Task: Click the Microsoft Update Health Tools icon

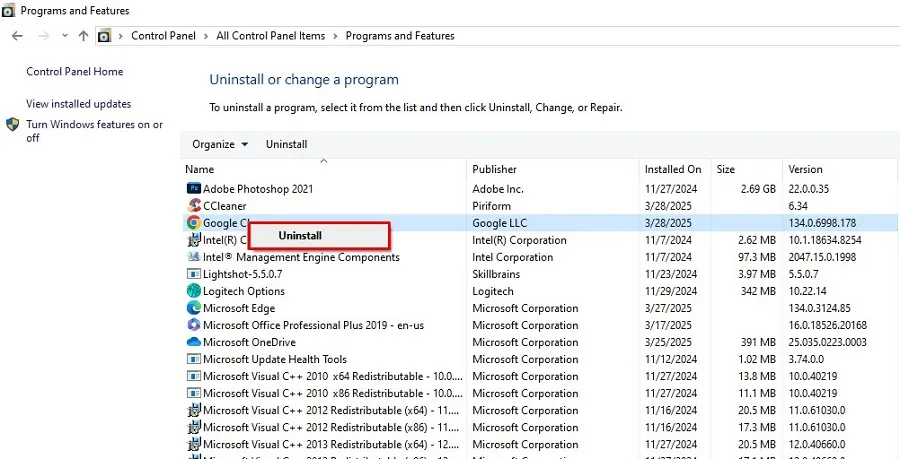Action: 194,359
